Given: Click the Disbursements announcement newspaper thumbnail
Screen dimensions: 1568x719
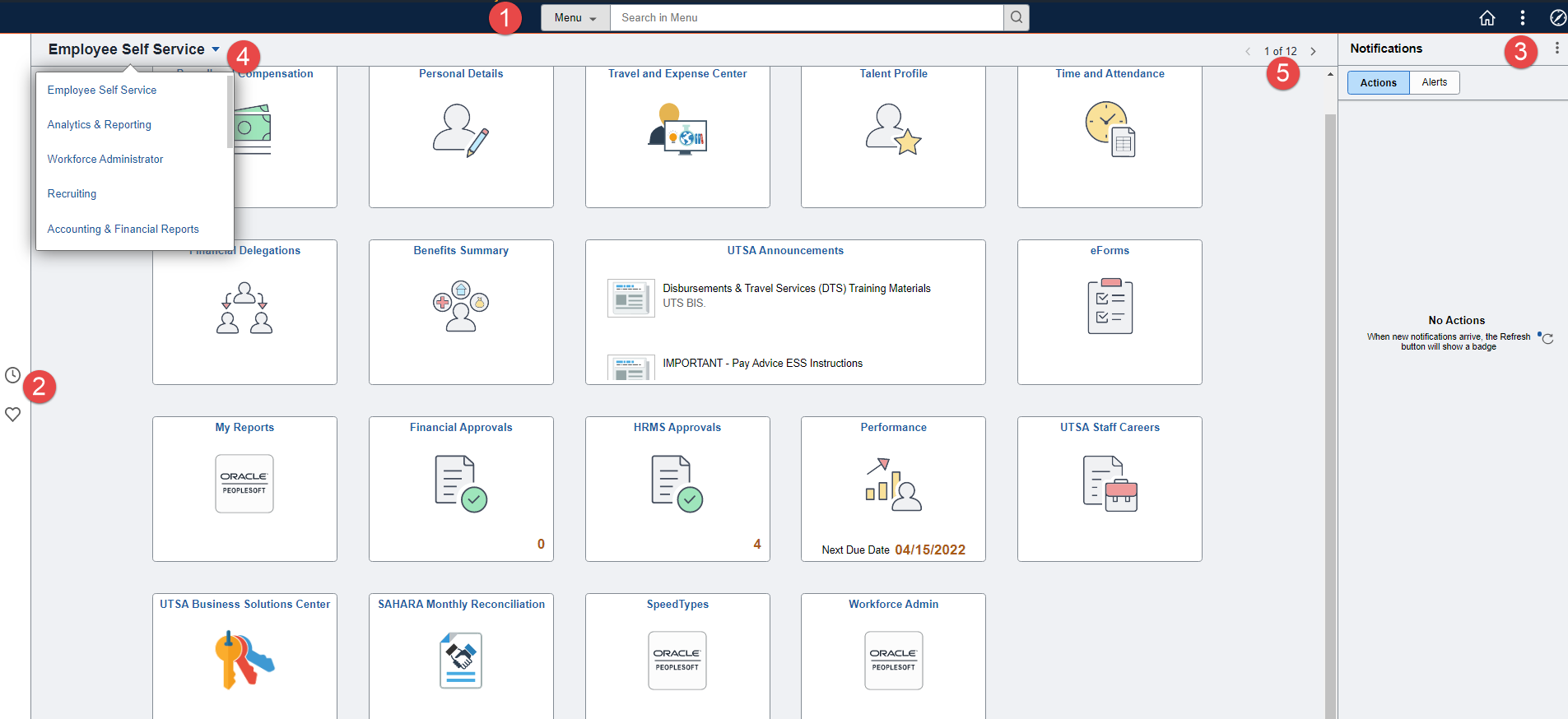Looking at the screenshot, I should [x=630, y=298].
